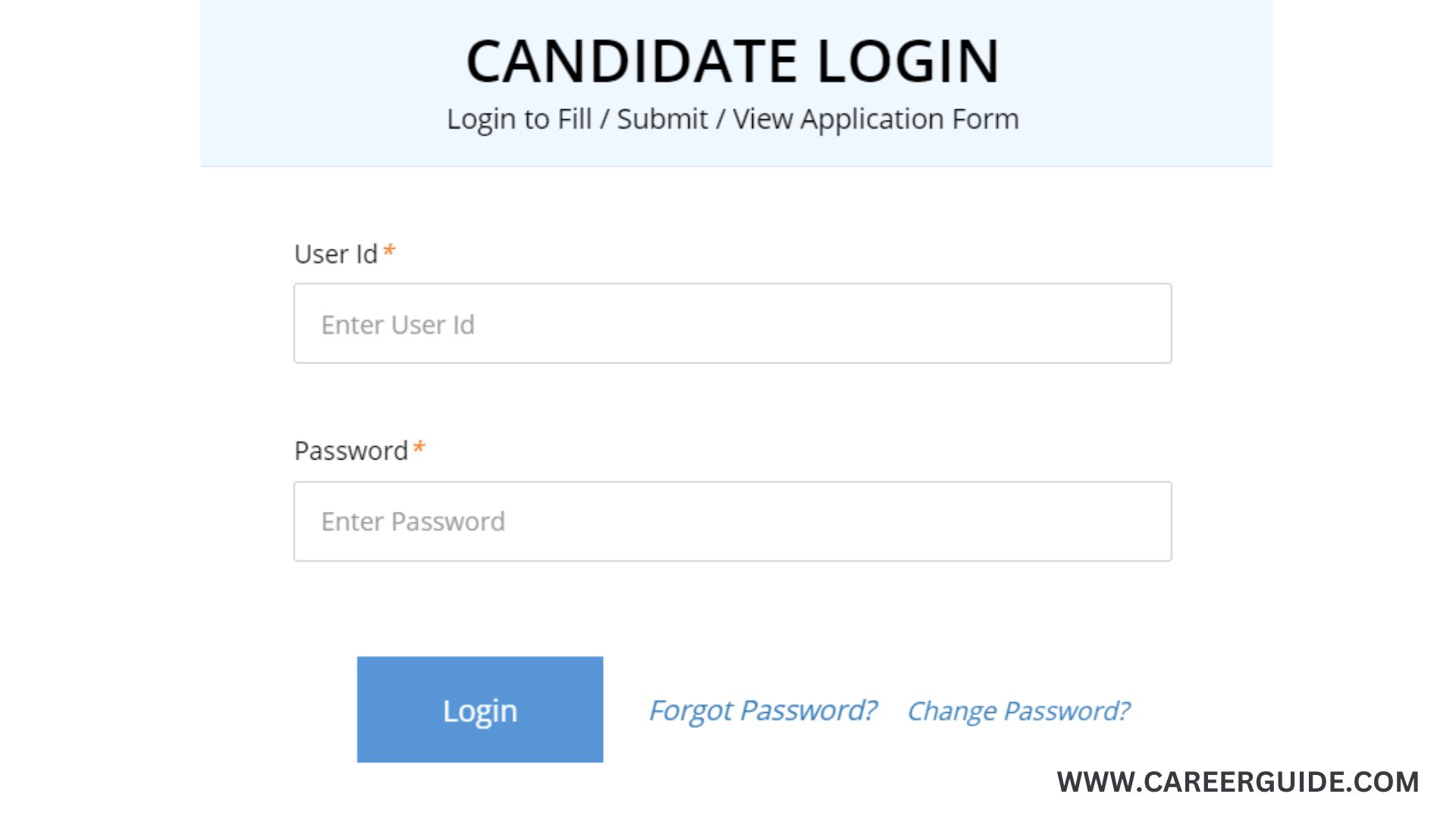
Task: Click the words Login to in the subtitle
Action: click(x=497, y=119)
